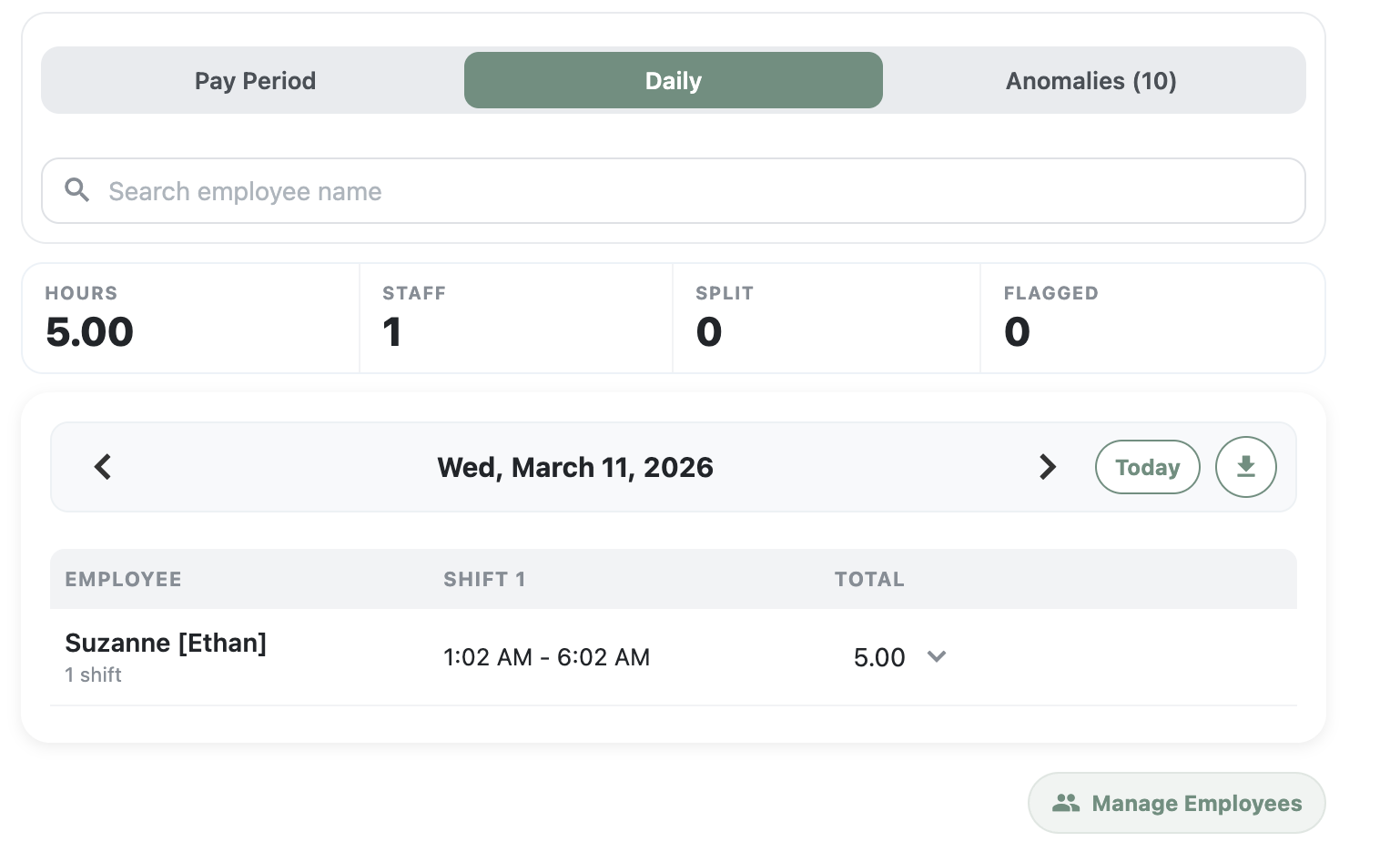Click the Employee column header

pyautogui.click(x=124, y=579)
